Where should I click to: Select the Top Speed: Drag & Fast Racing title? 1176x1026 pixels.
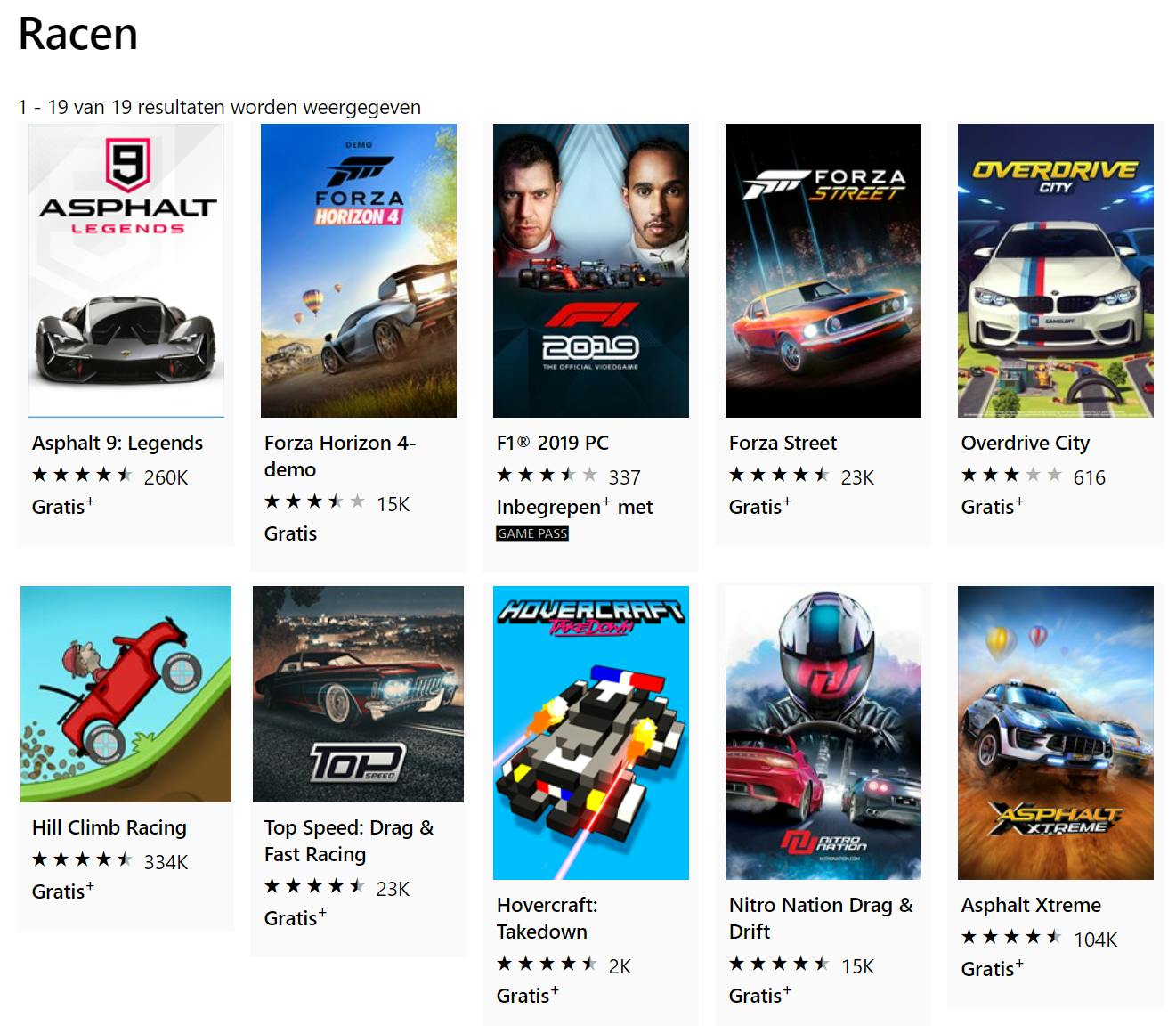pos(349,841)
